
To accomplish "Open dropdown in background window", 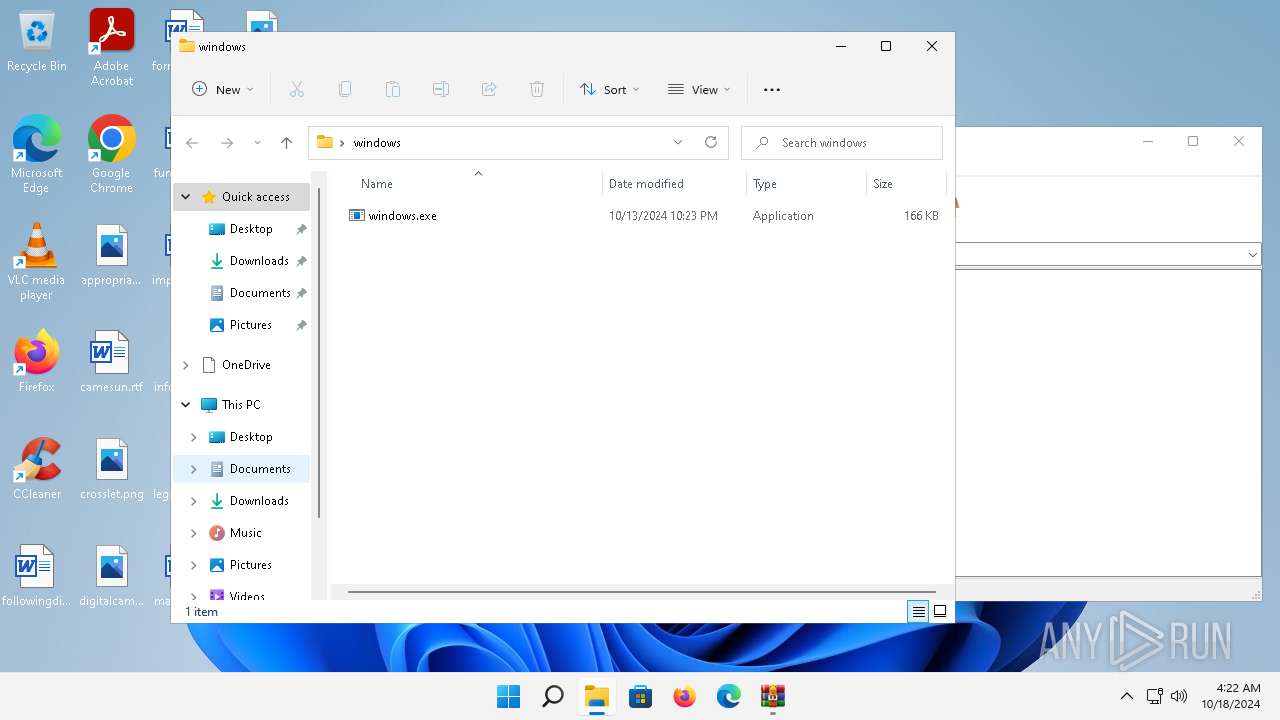I will tap(1253, 255).
